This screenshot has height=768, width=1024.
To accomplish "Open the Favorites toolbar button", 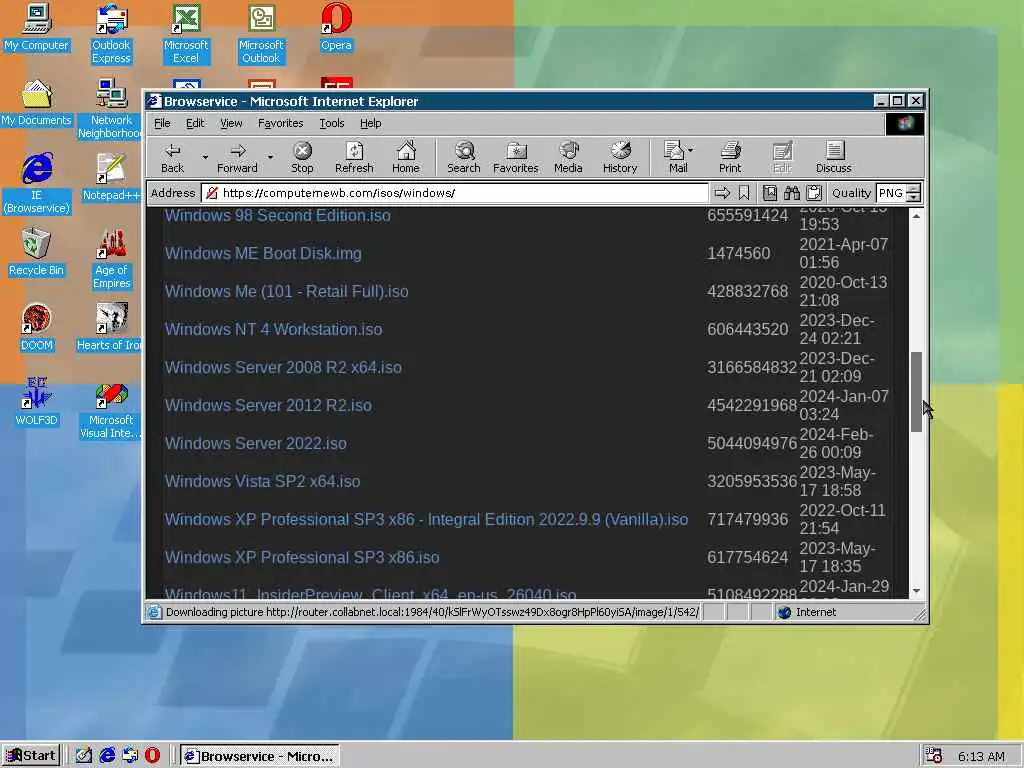I will click(x=516, y=157).
